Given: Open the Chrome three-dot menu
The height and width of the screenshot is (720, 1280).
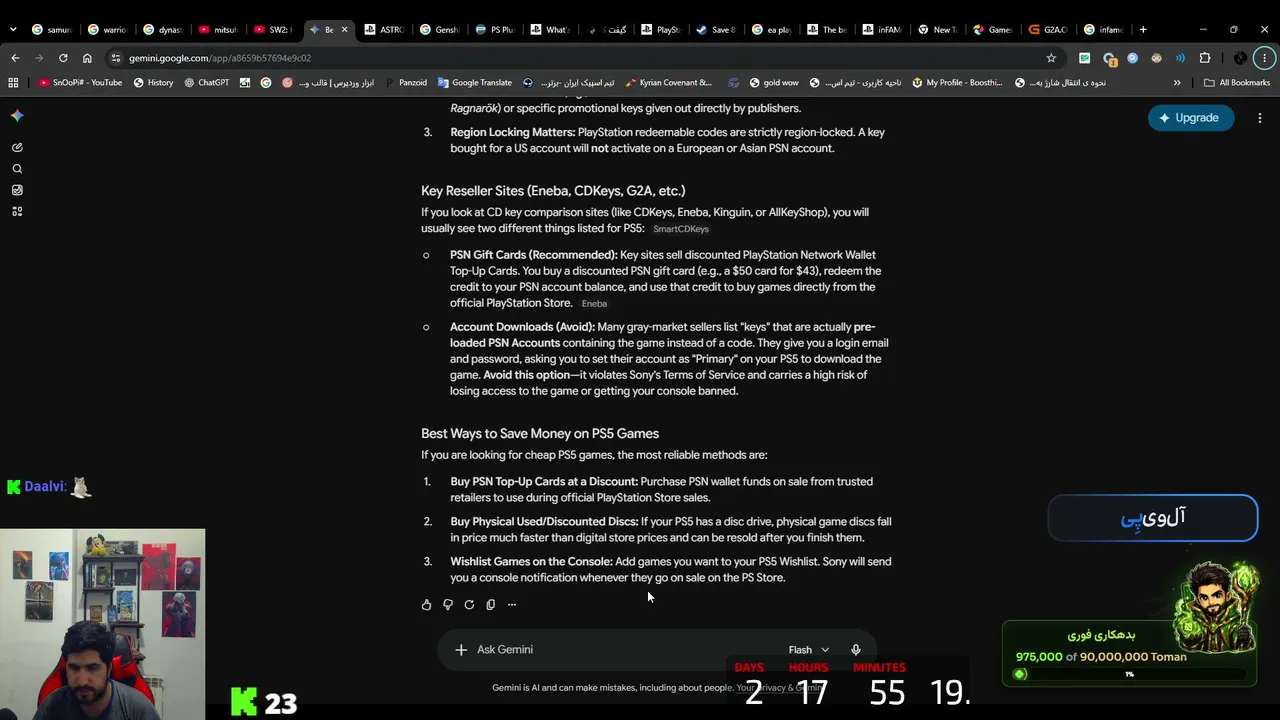Looking at the screenshot, I should tap(1264, 58).
